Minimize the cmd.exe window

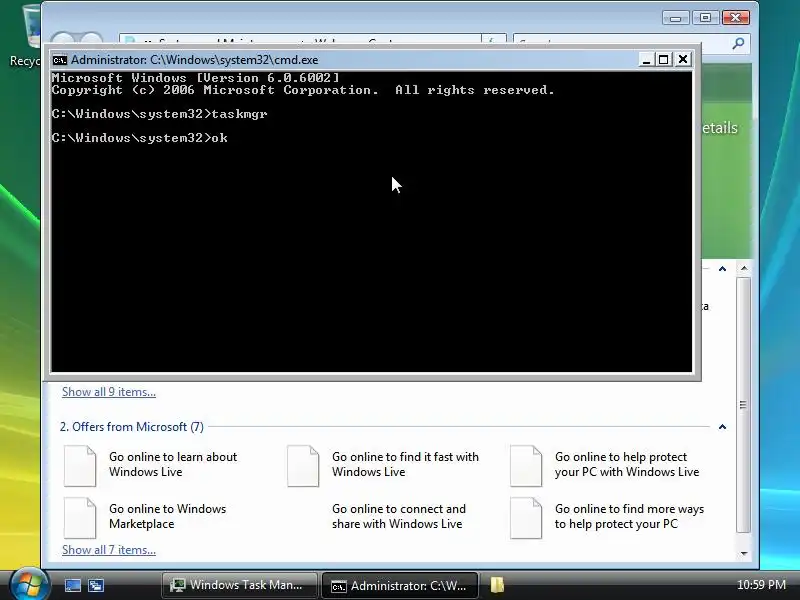point(646,60)
